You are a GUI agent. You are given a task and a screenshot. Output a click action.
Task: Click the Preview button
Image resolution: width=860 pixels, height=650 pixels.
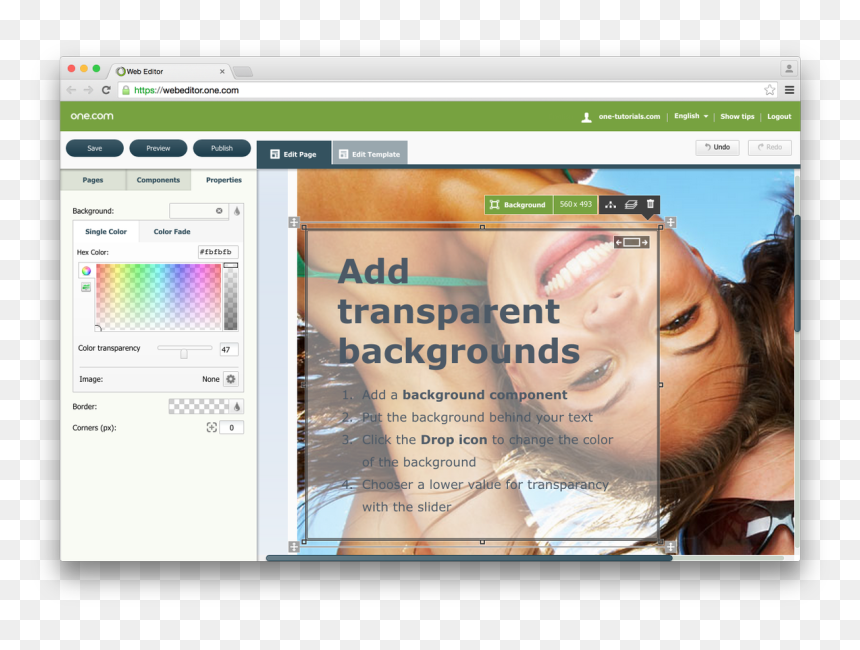tap(158, 148)
